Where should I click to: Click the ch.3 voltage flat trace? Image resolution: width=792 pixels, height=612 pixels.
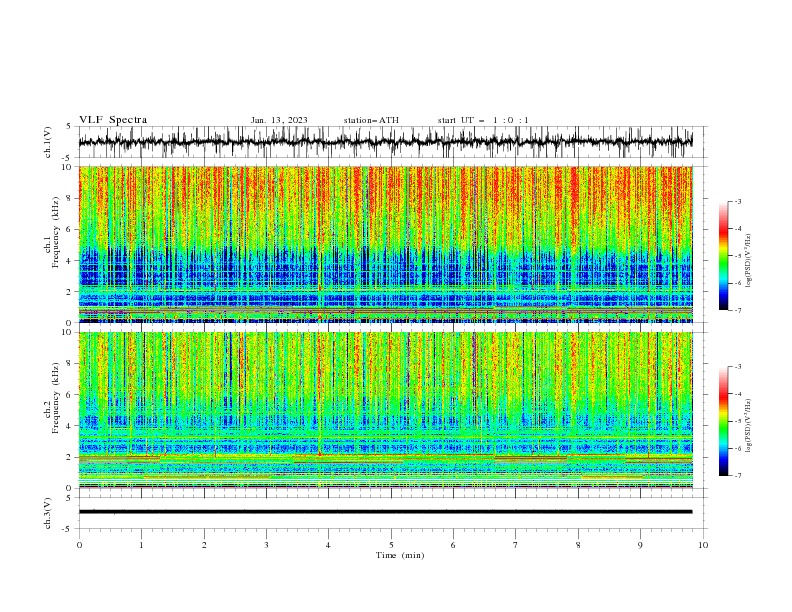click(385, 512)
